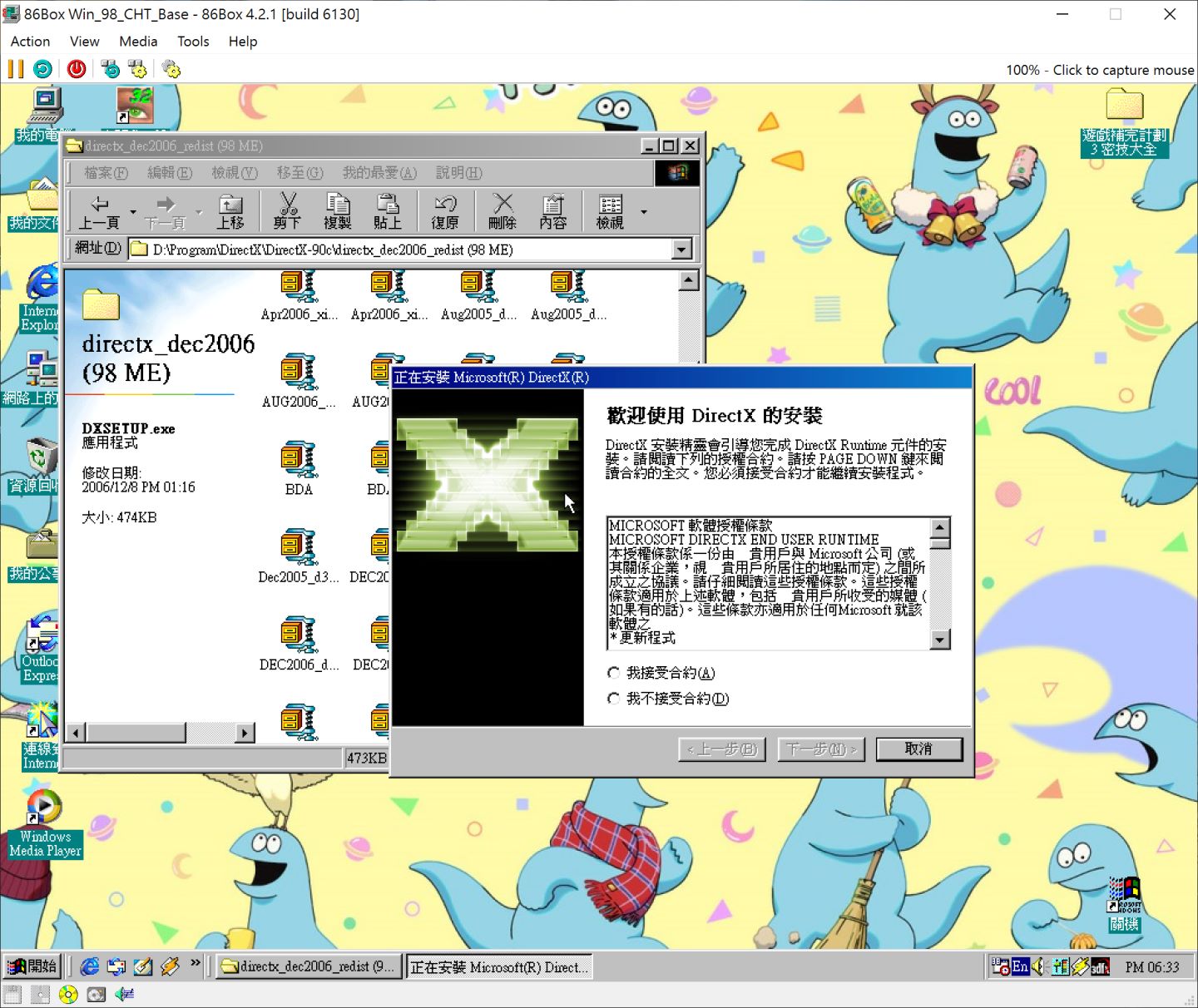Open the 86Box Action menu
1198x1008 pixels.
[30, 42]
